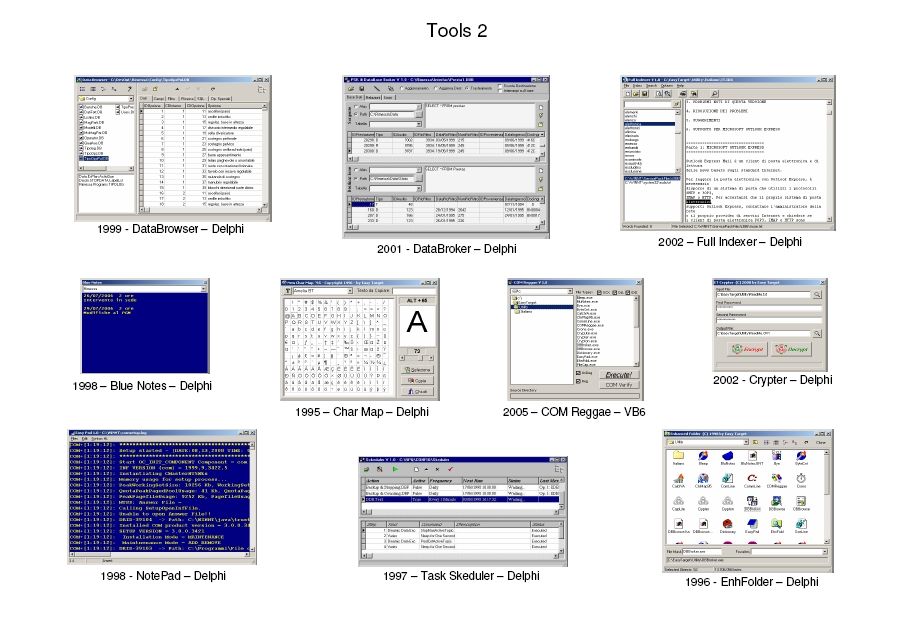Open the Tabella dropdown in DataBroker source section

click(418, 124)
